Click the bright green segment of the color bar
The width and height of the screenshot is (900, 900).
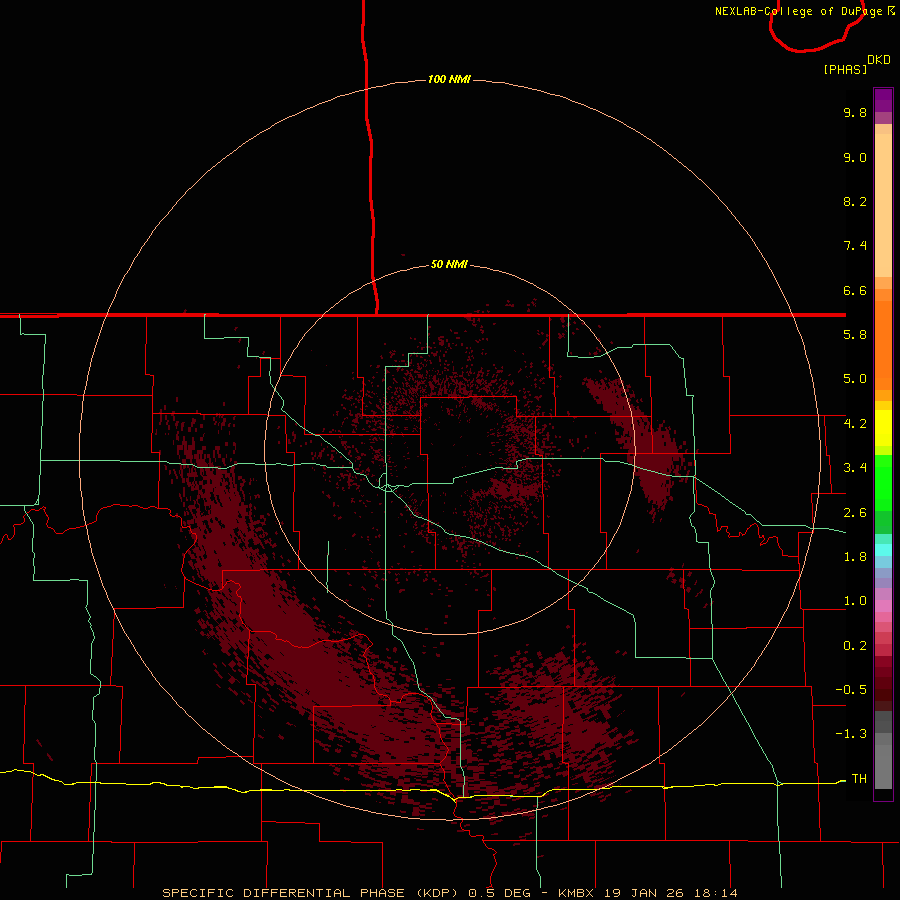coord(883,483)
